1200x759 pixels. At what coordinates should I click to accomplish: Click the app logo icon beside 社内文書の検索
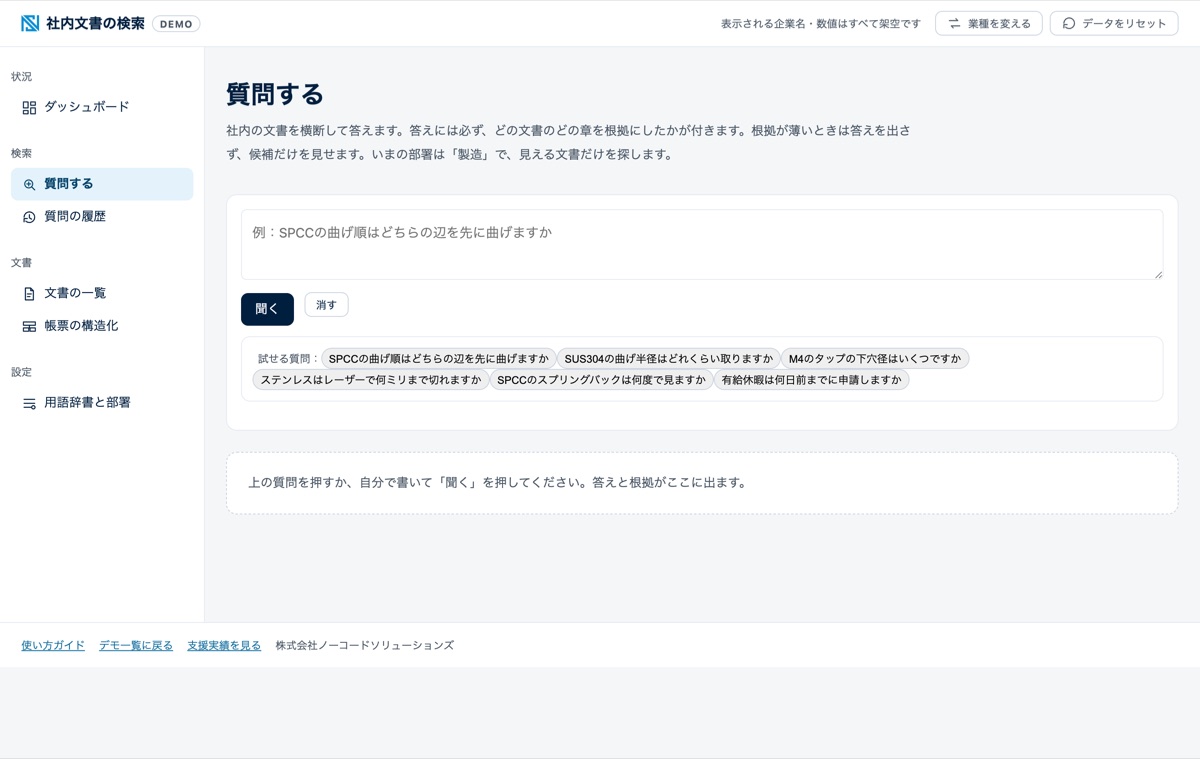[x=30, y=23]
